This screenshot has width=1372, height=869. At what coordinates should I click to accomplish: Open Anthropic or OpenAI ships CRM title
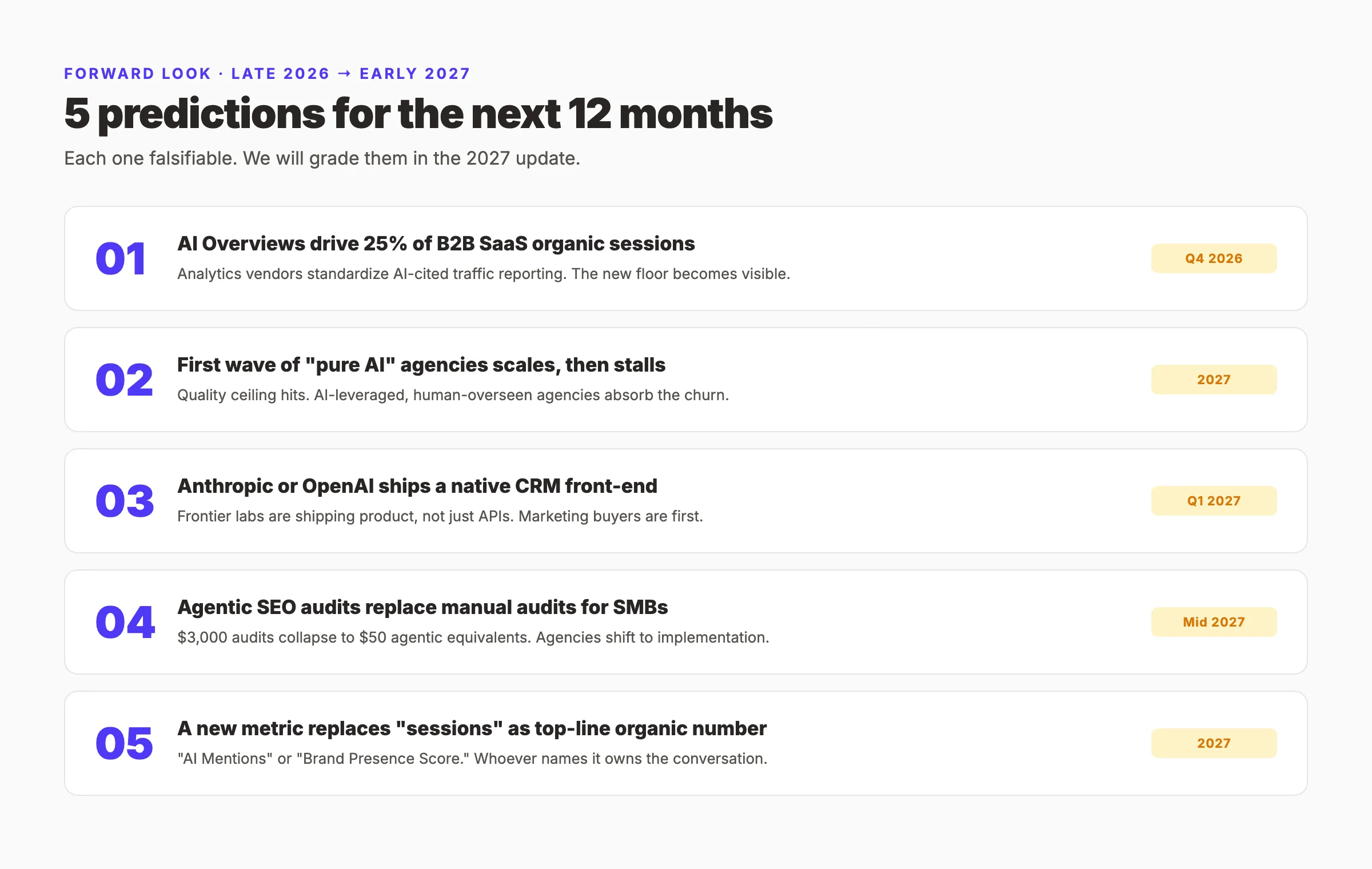tap(417, 486)
